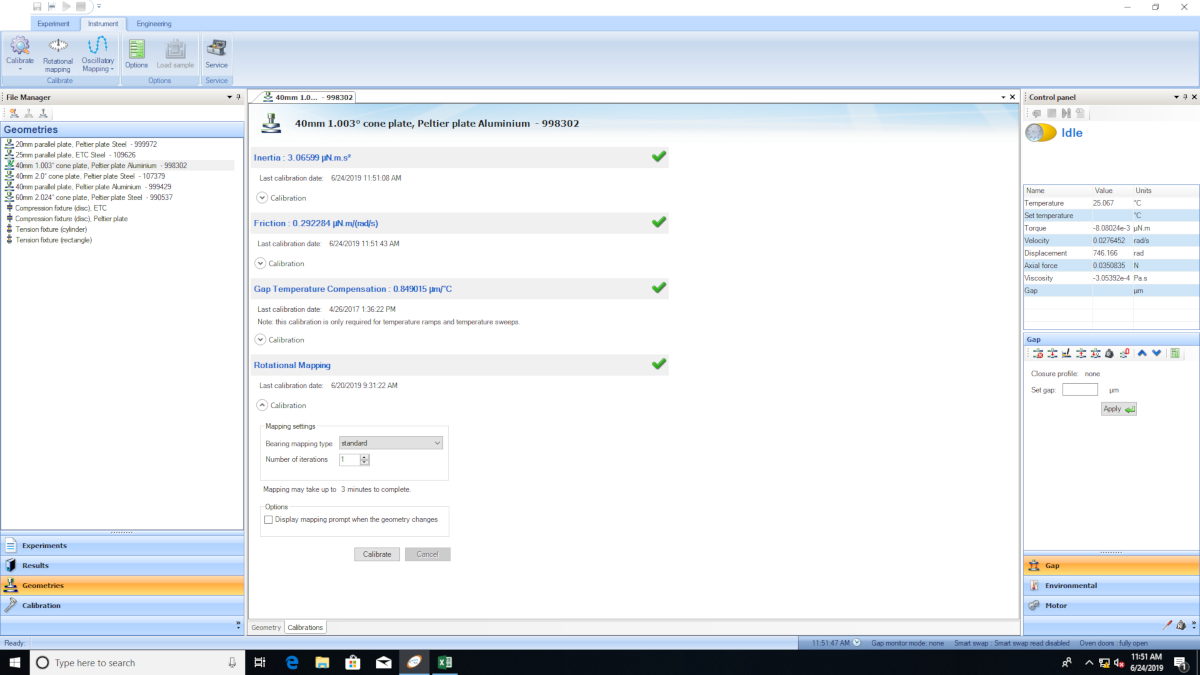Click the fifth Gap toolbar icon

point(1096,353)
